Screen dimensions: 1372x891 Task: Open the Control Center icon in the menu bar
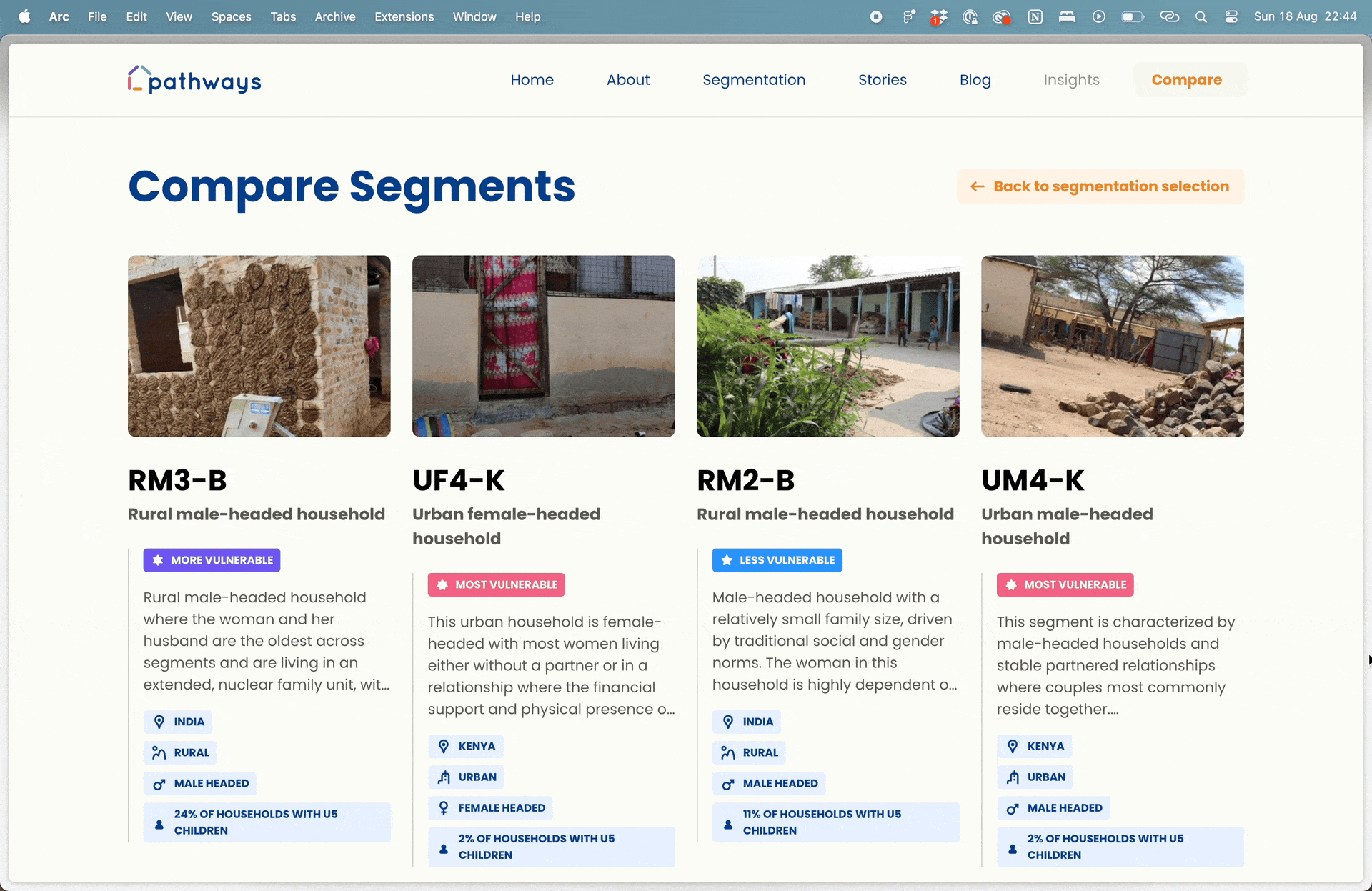click(x=1231, y=16)
